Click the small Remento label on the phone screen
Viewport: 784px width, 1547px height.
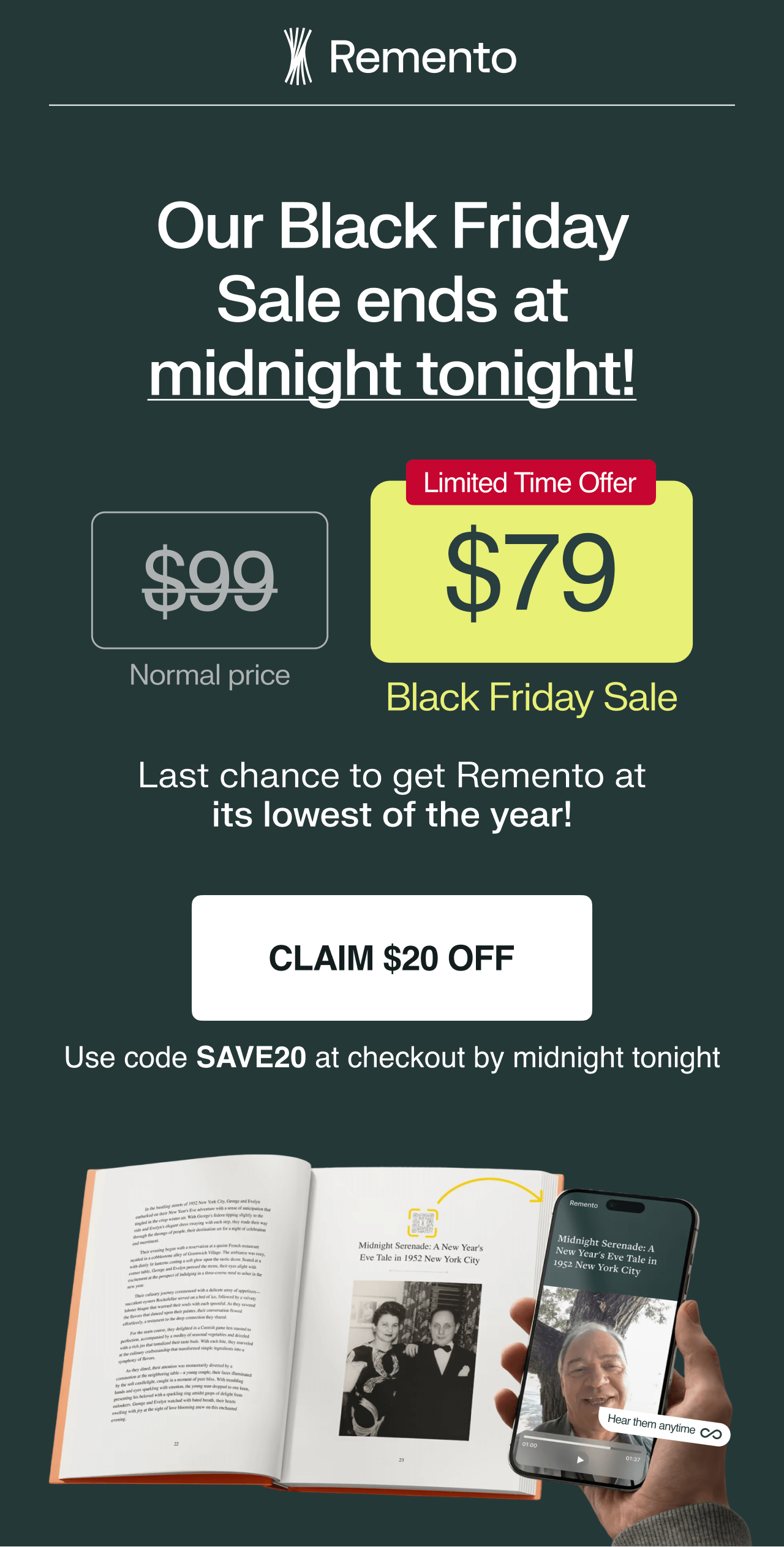583,1204
